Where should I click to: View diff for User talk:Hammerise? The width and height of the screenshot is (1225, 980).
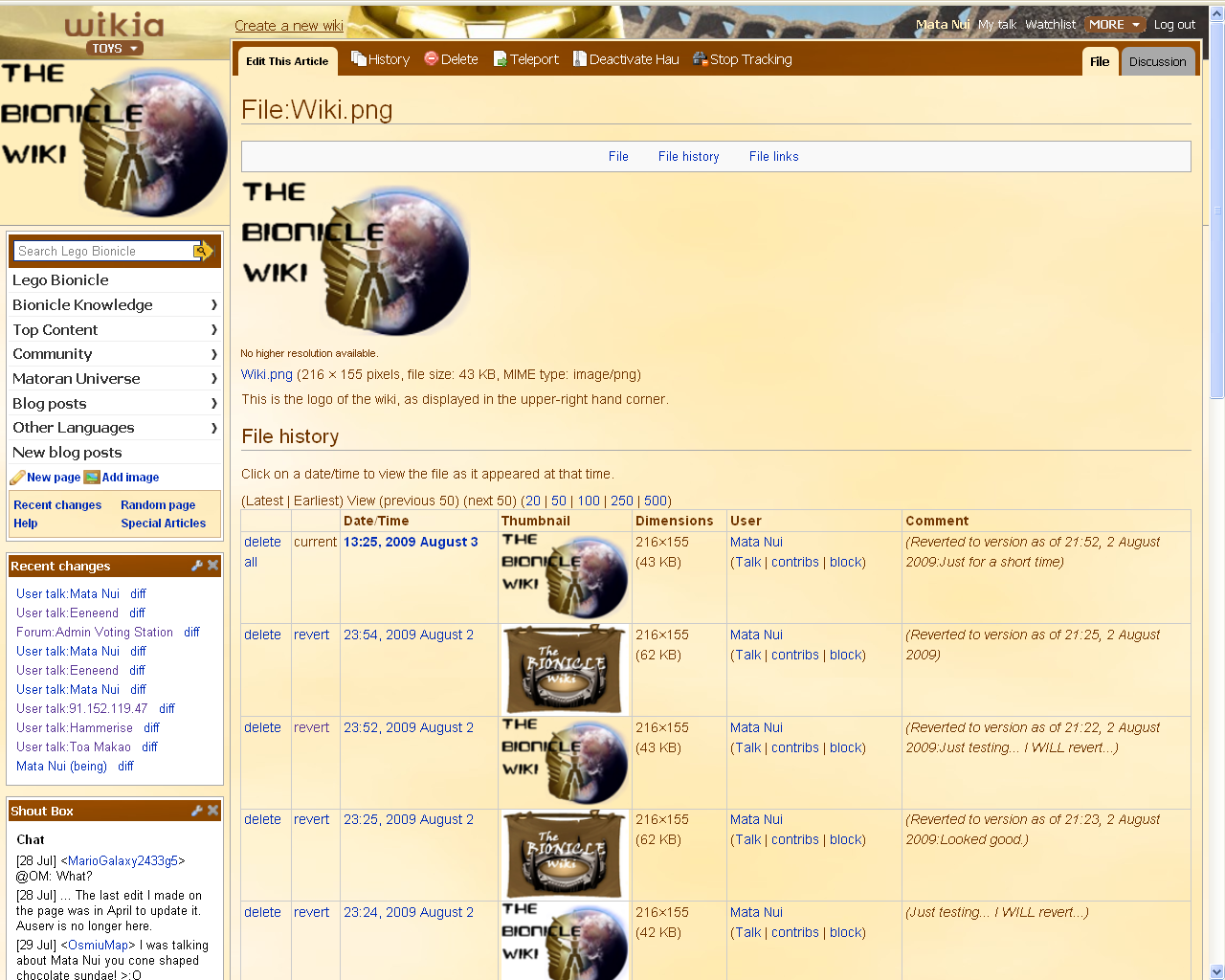coord(151,728)
